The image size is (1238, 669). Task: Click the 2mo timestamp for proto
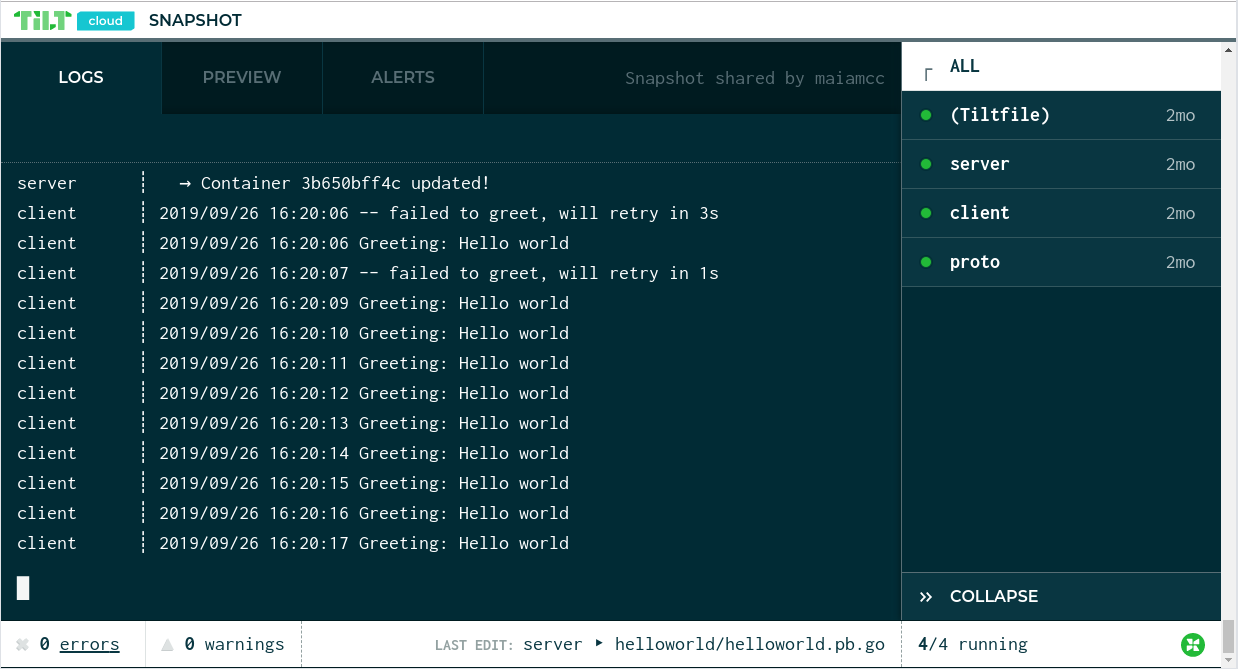click(1180, 262)
